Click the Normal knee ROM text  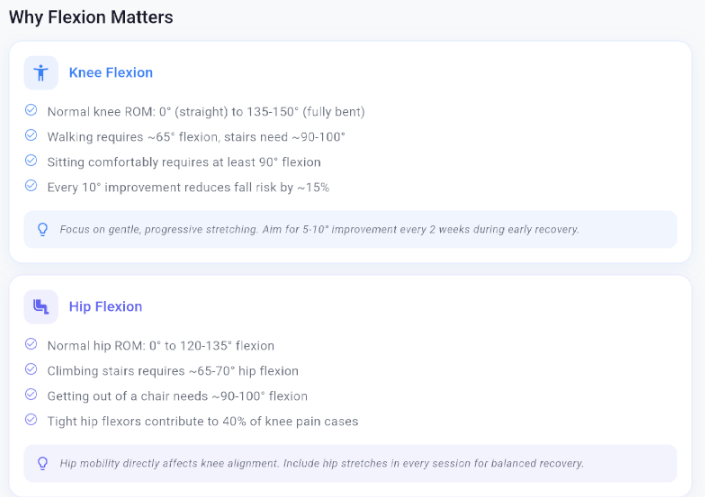[x=205, y=111]
